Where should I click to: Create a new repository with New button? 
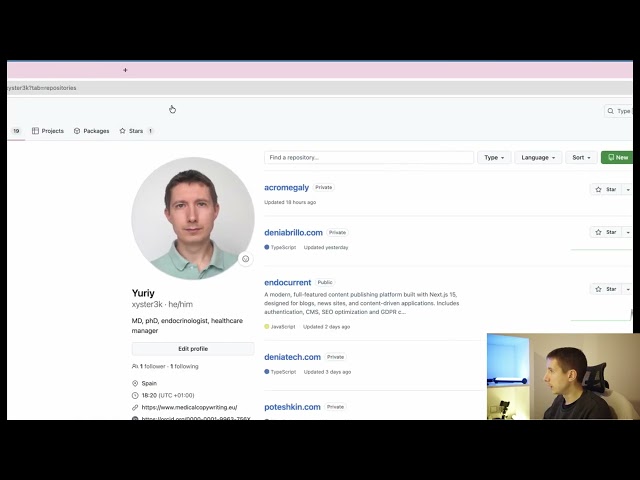(x=617, y=158)
